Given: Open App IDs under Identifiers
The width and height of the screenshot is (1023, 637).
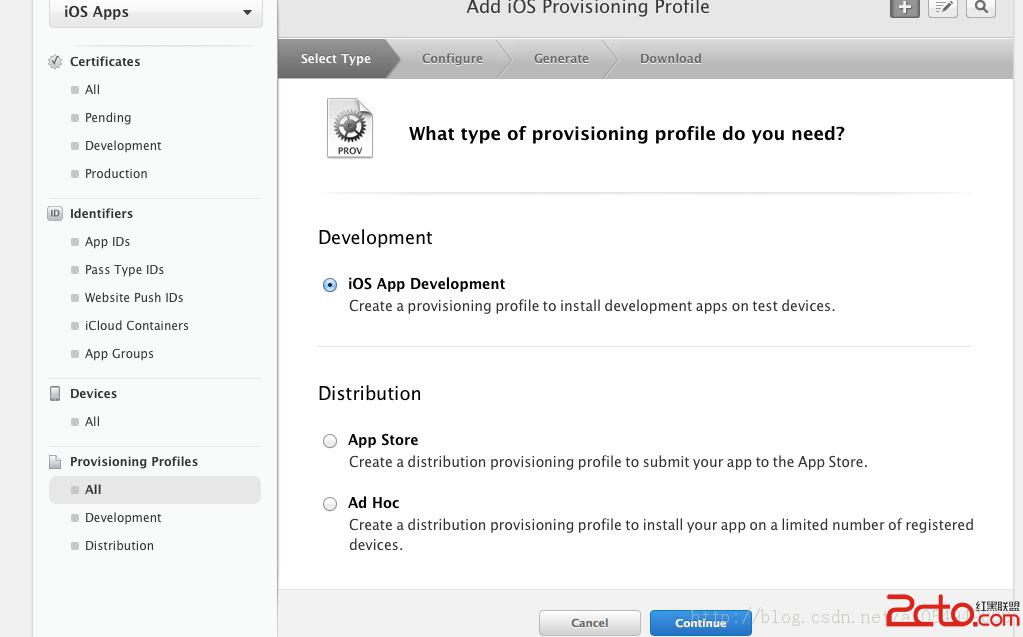Looking at the screenshot, I should 107,242.
